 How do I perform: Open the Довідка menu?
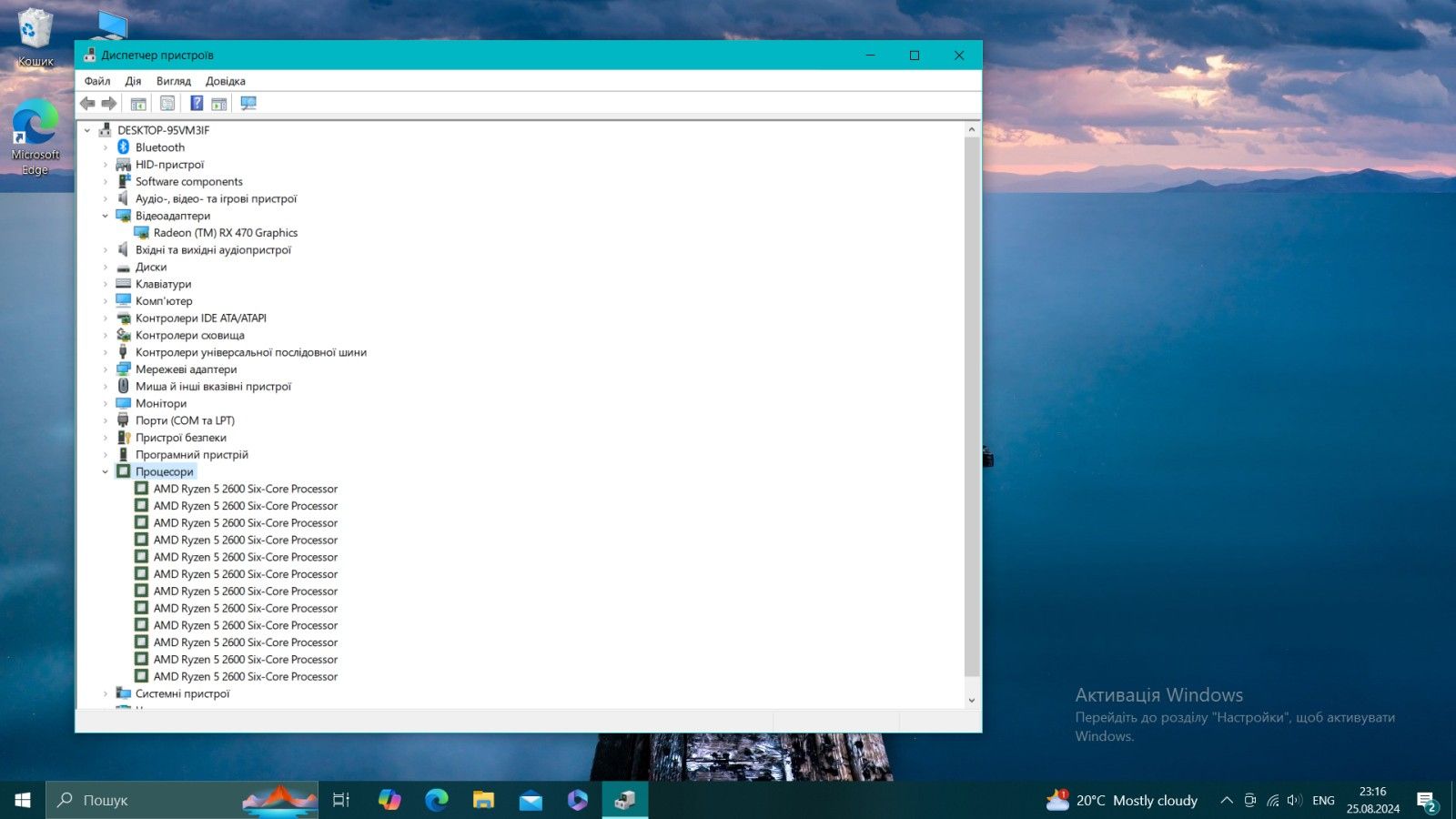click(x=226, y=81)
